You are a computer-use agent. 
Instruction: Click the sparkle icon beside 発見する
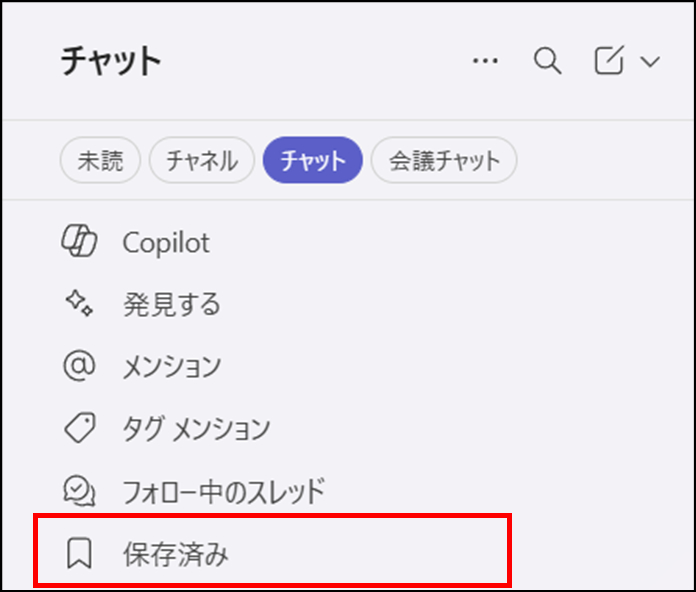78,304
